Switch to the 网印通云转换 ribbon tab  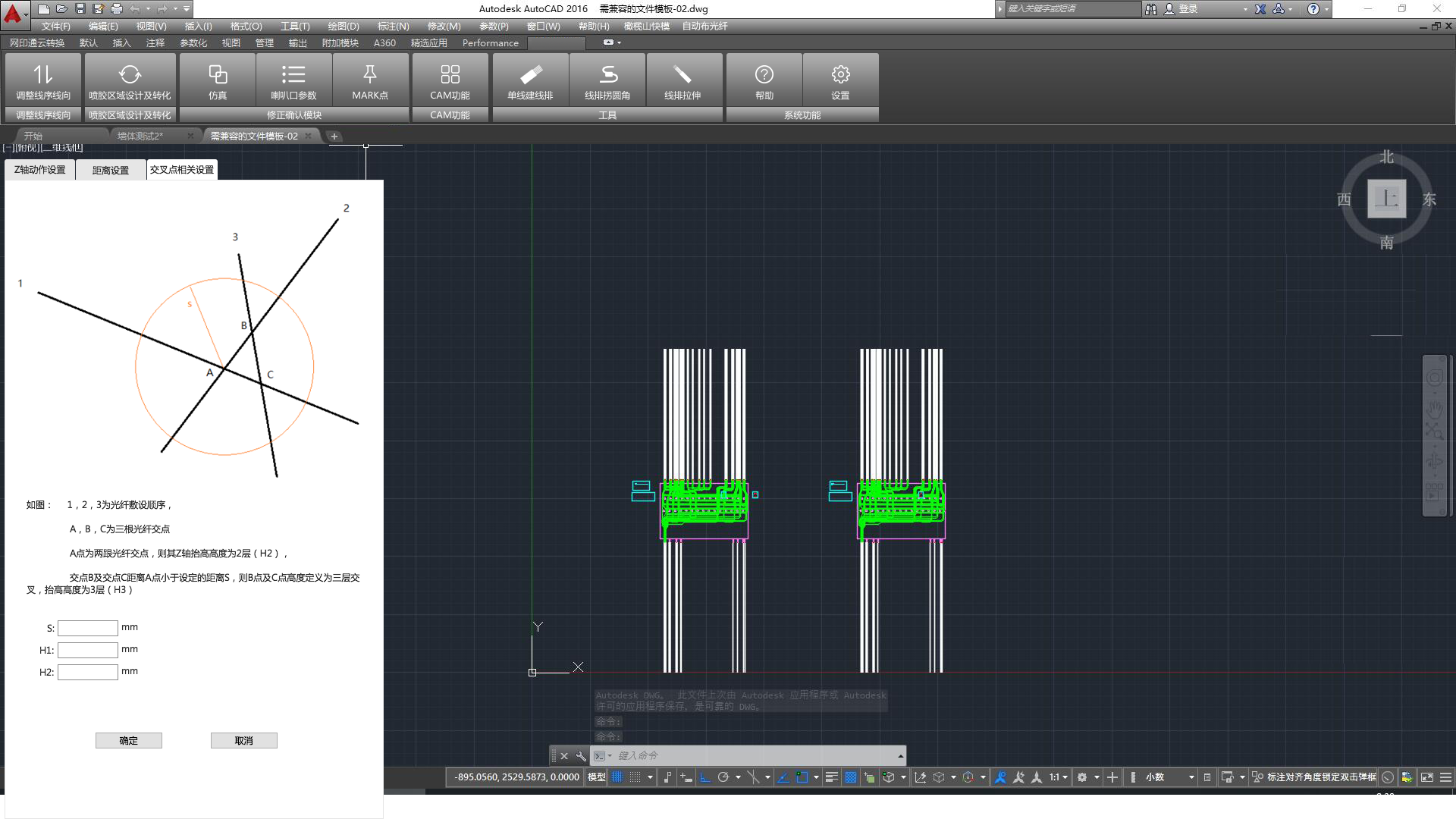click(37, 42)
